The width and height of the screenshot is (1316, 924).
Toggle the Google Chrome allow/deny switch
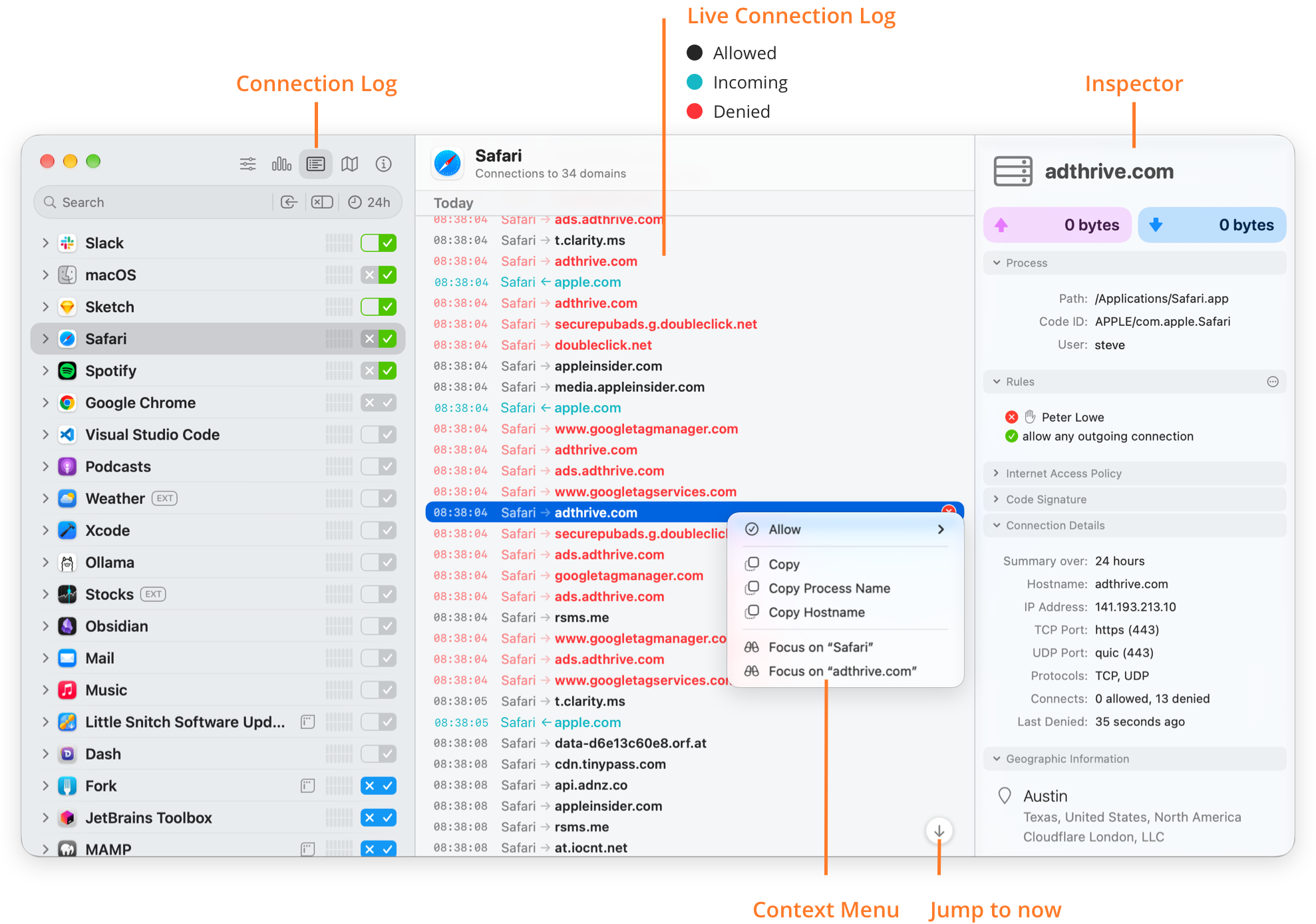(x=379, y=402)
